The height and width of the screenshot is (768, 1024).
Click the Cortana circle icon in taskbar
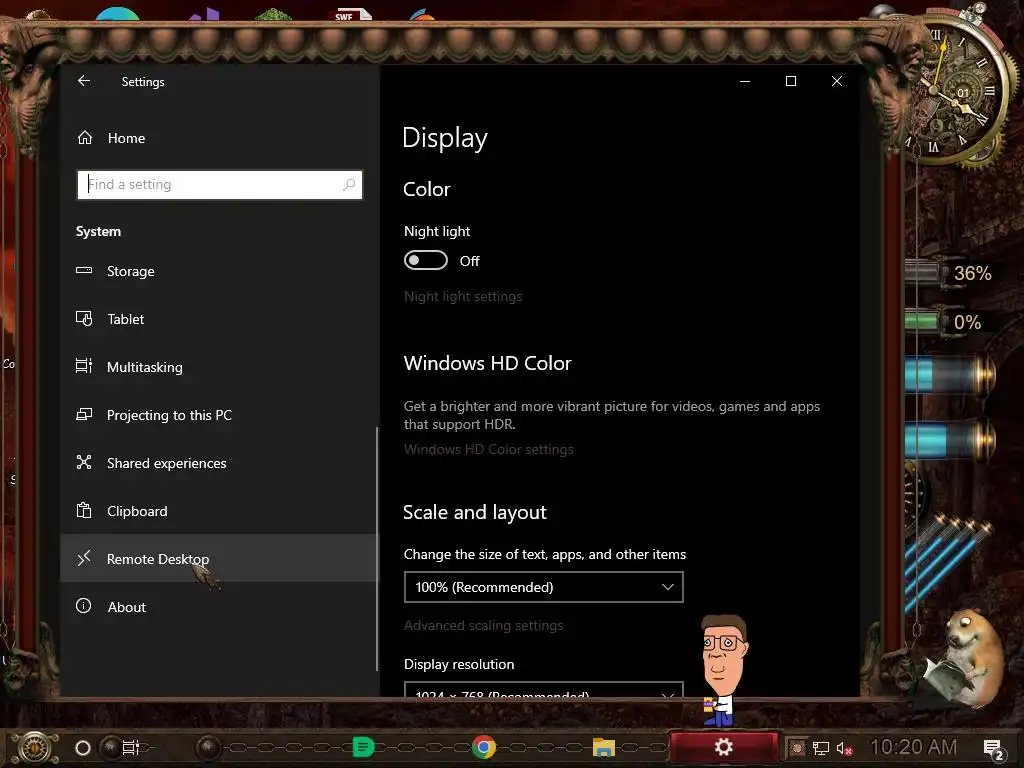[x=83, y=748]
